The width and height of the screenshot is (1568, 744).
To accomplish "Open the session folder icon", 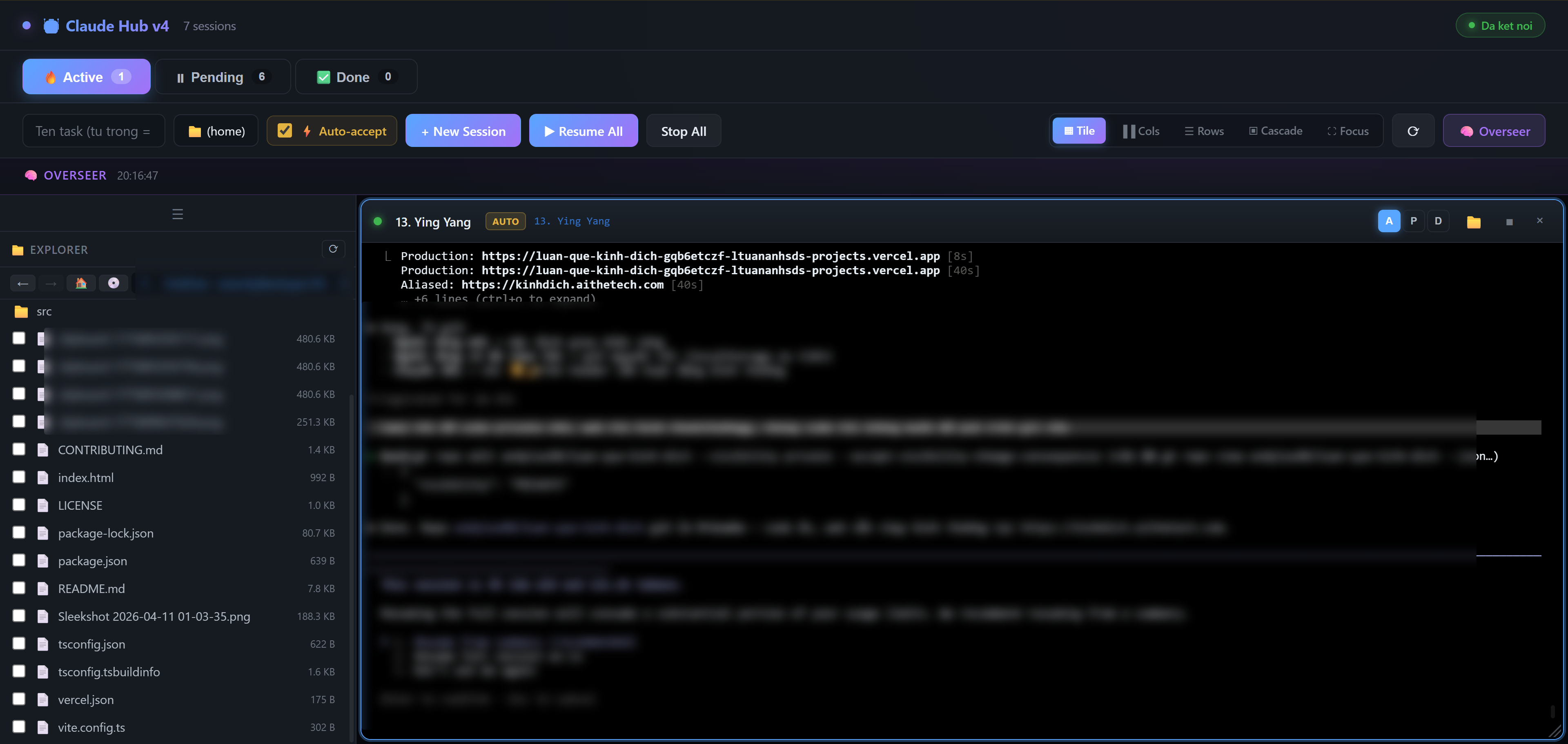I will (1473, 222).
